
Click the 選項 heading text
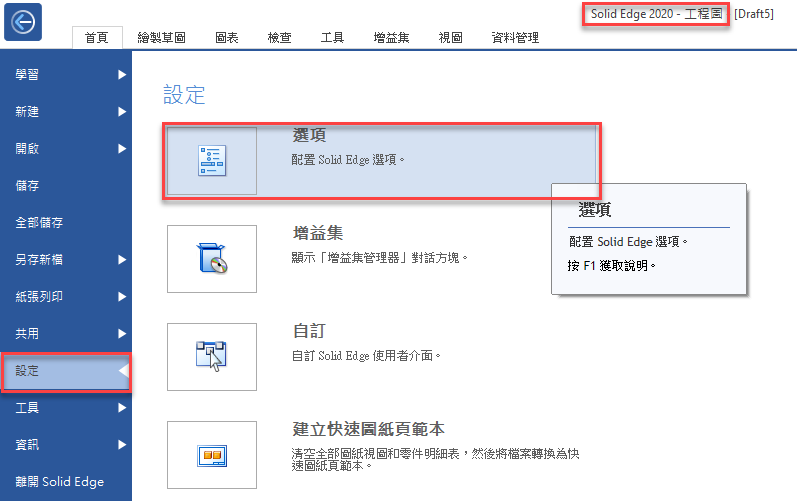[310, 135]
